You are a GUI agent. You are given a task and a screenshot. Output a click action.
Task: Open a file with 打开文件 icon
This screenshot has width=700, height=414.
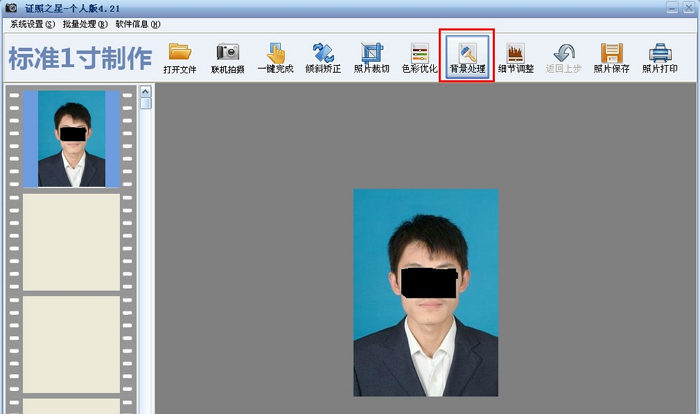click(180, 58)
